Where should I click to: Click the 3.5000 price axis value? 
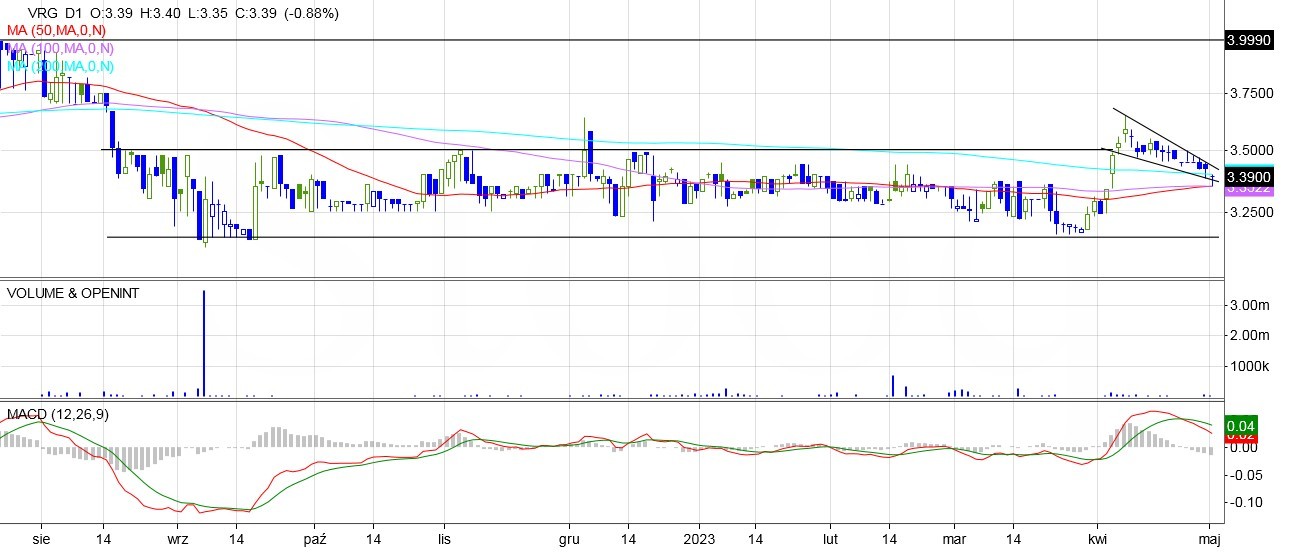[x=1249, y=151]
